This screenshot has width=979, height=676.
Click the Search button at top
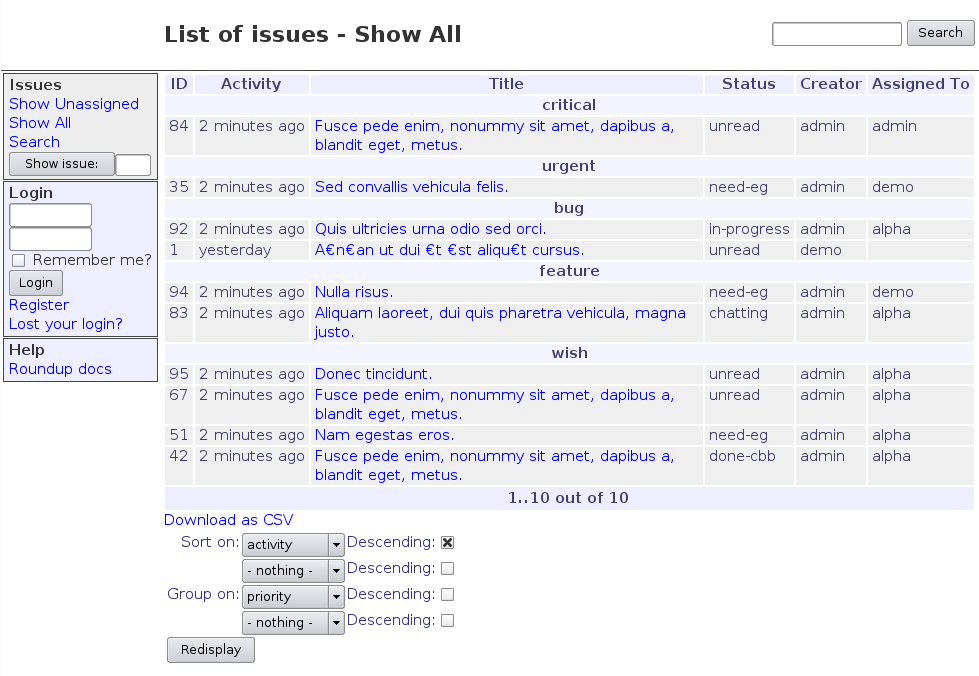[x=940, y=33]
